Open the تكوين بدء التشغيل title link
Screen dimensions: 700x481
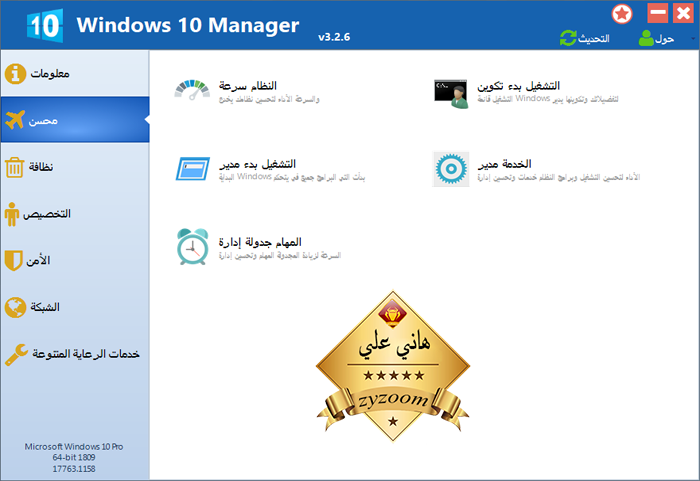point(518,86)
